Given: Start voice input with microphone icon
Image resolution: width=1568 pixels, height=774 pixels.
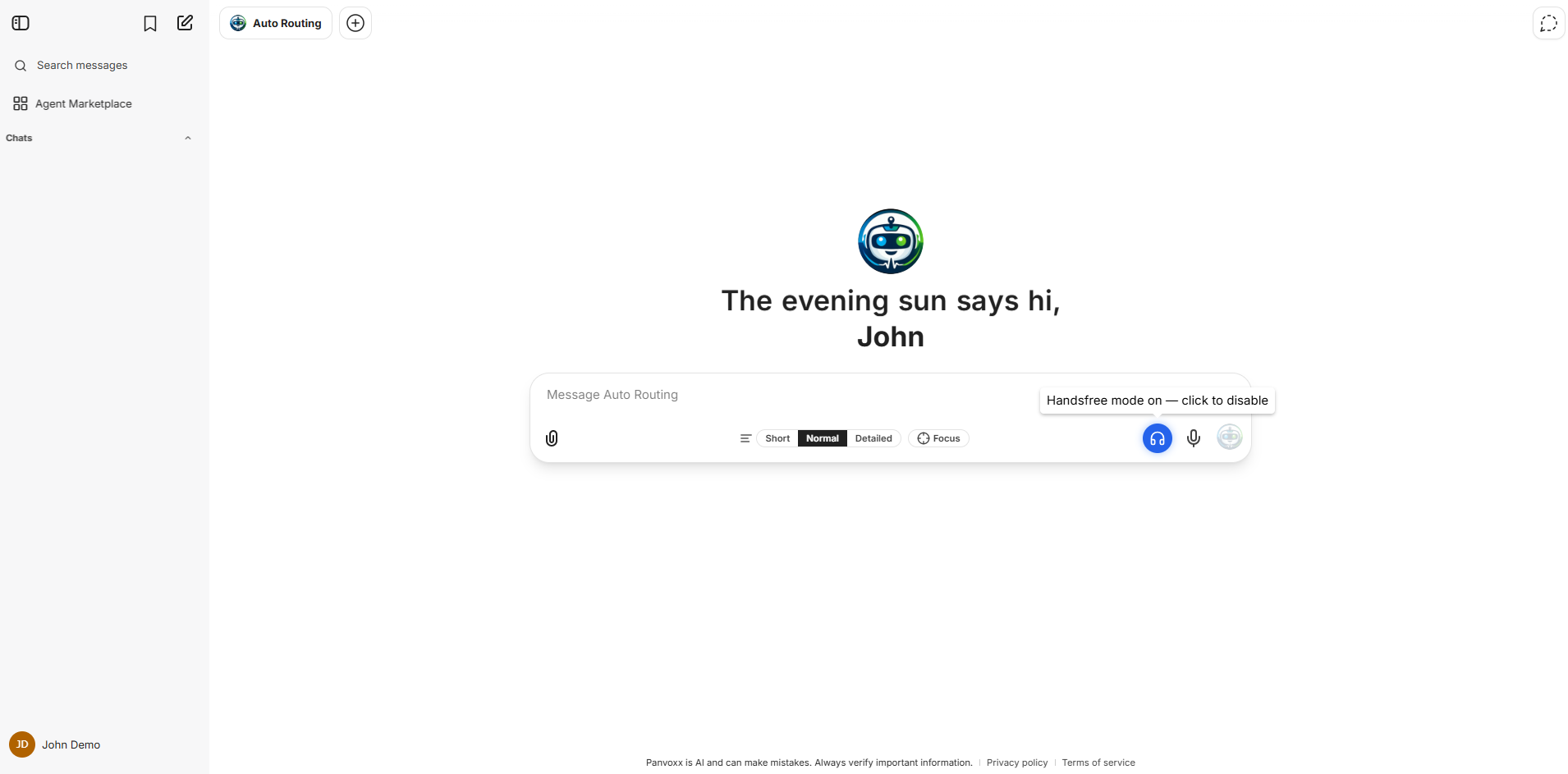Looking at the screenshot, I should (x=1194, y=438).
